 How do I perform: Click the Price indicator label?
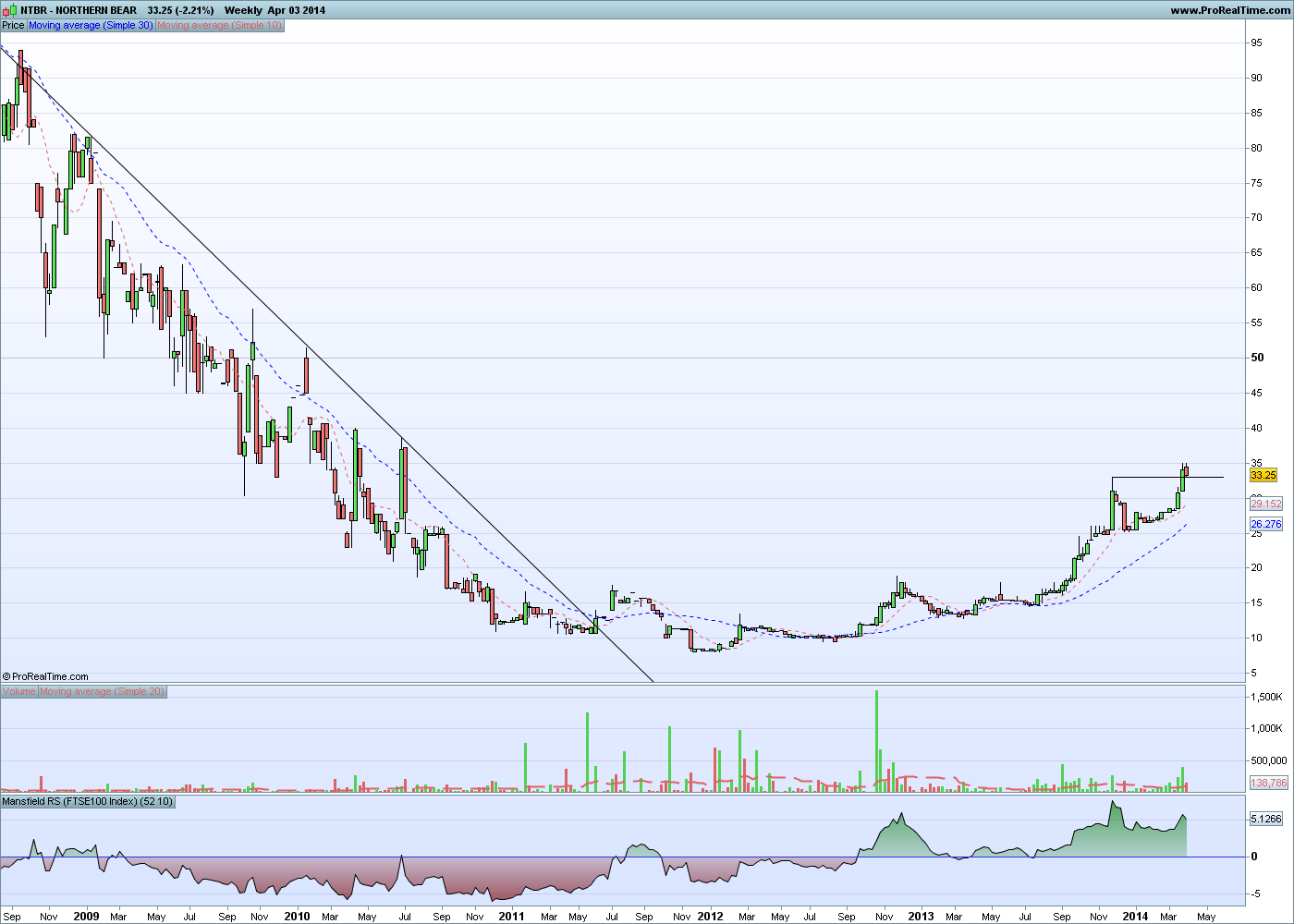[x=13, y=26]
